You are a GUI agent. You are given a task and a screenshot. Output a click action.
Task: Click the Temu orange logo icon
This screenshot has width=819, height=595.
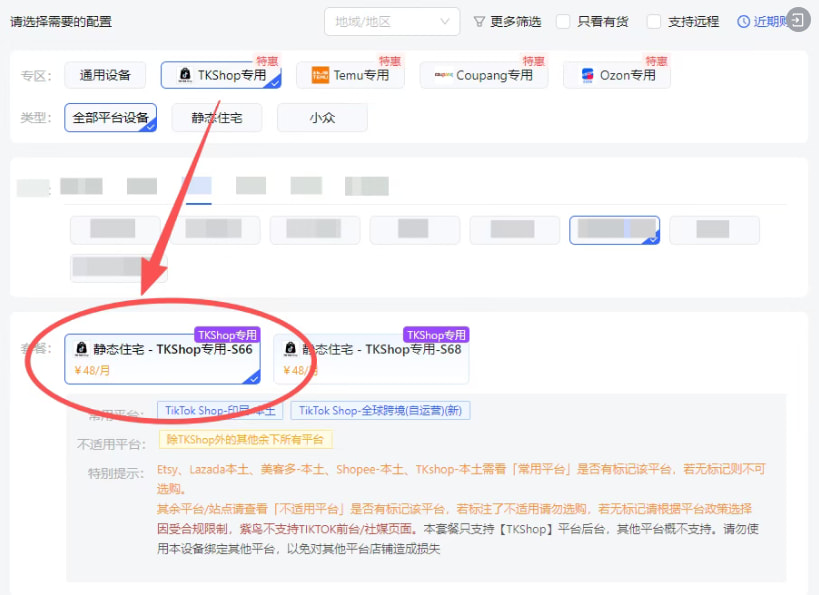pyautogui.click(x=320, y=75)
